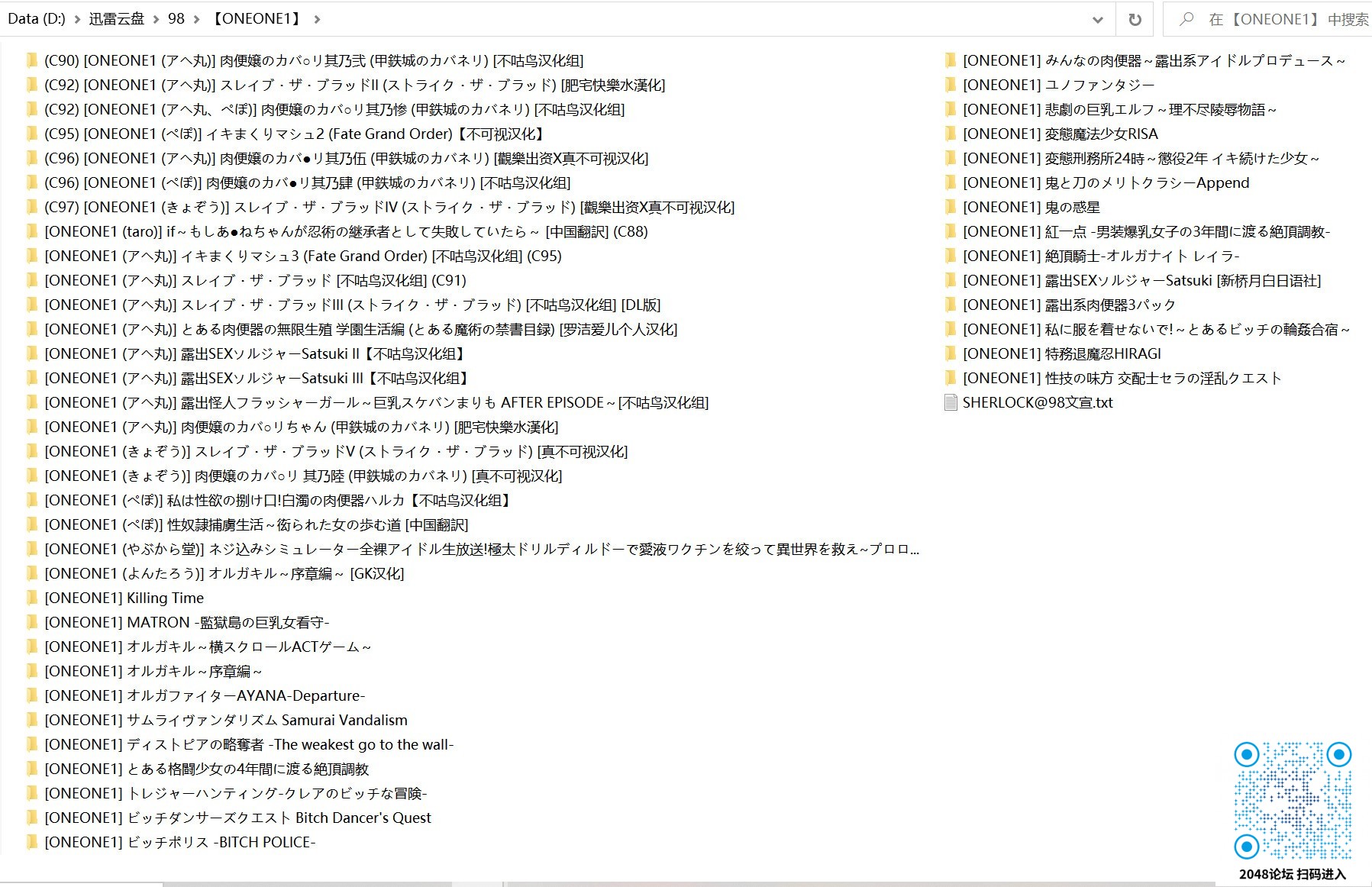
Task: Select folder icon for 鬼と刀のメリトクラシーAppend
Action: (x=950, y=182)
